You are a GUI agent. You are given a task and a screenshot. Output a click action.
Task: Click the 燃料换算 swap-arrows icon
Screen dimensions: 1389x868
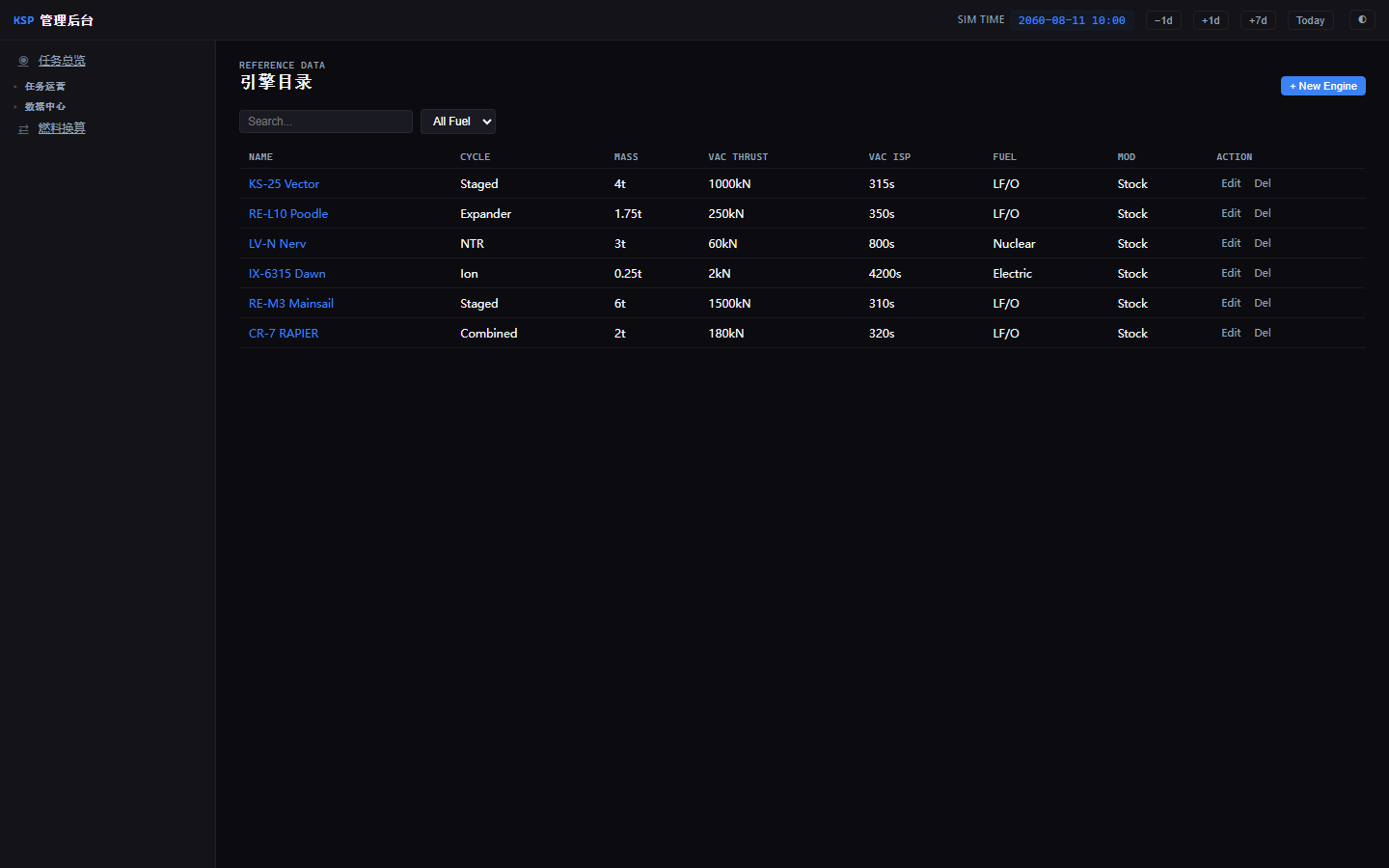[23, 128]
